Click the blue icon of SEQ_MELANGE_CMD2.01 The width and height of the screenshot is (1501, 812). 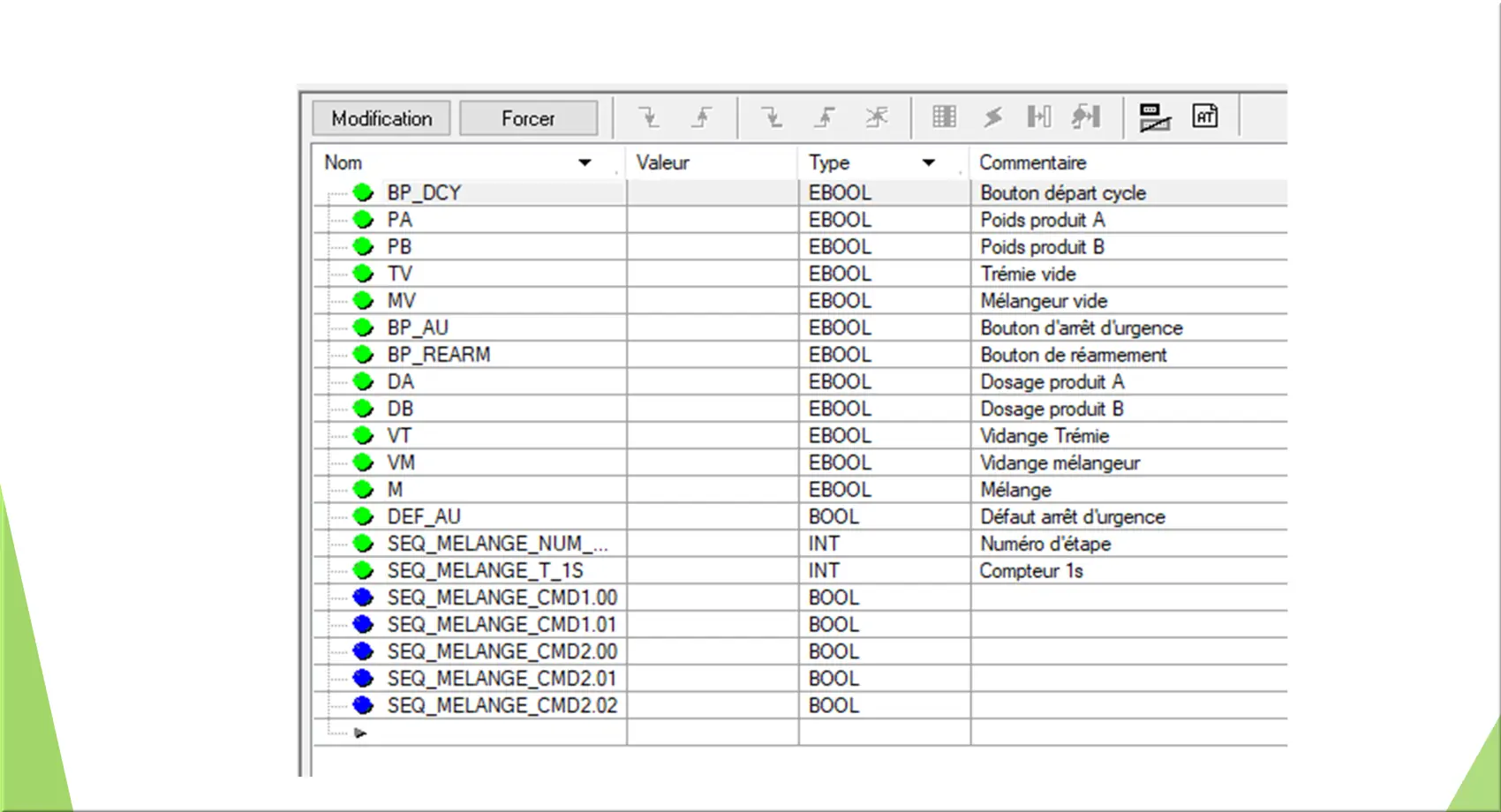(363, 678)
